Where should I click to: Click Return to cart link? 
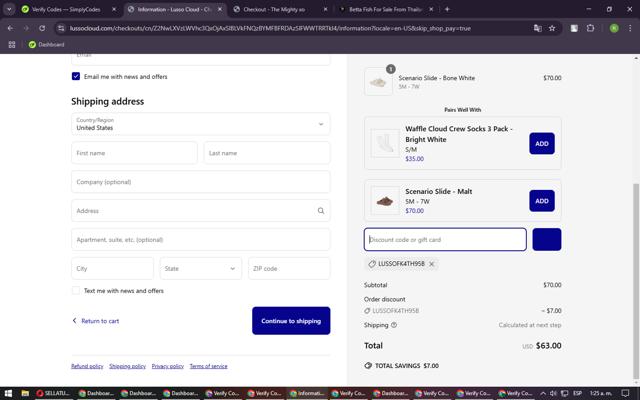[96, 321]
